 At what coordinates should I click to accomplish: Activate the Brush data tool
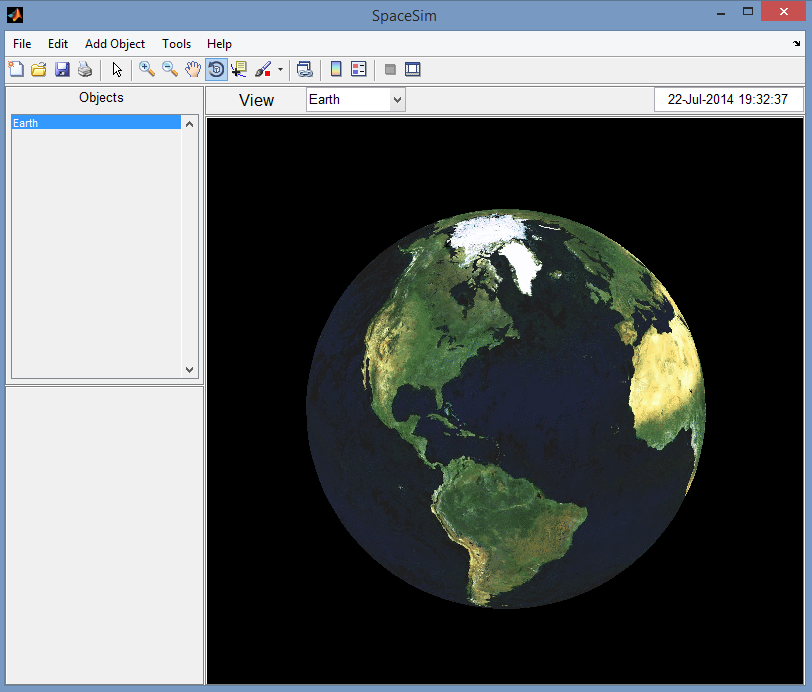tap(263, 69)
